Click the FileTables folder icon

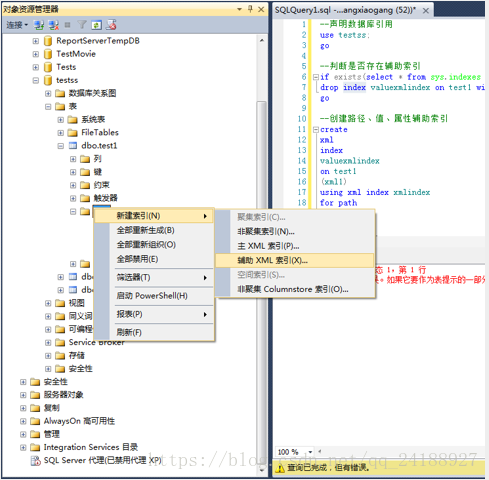(x=72, y=133)
